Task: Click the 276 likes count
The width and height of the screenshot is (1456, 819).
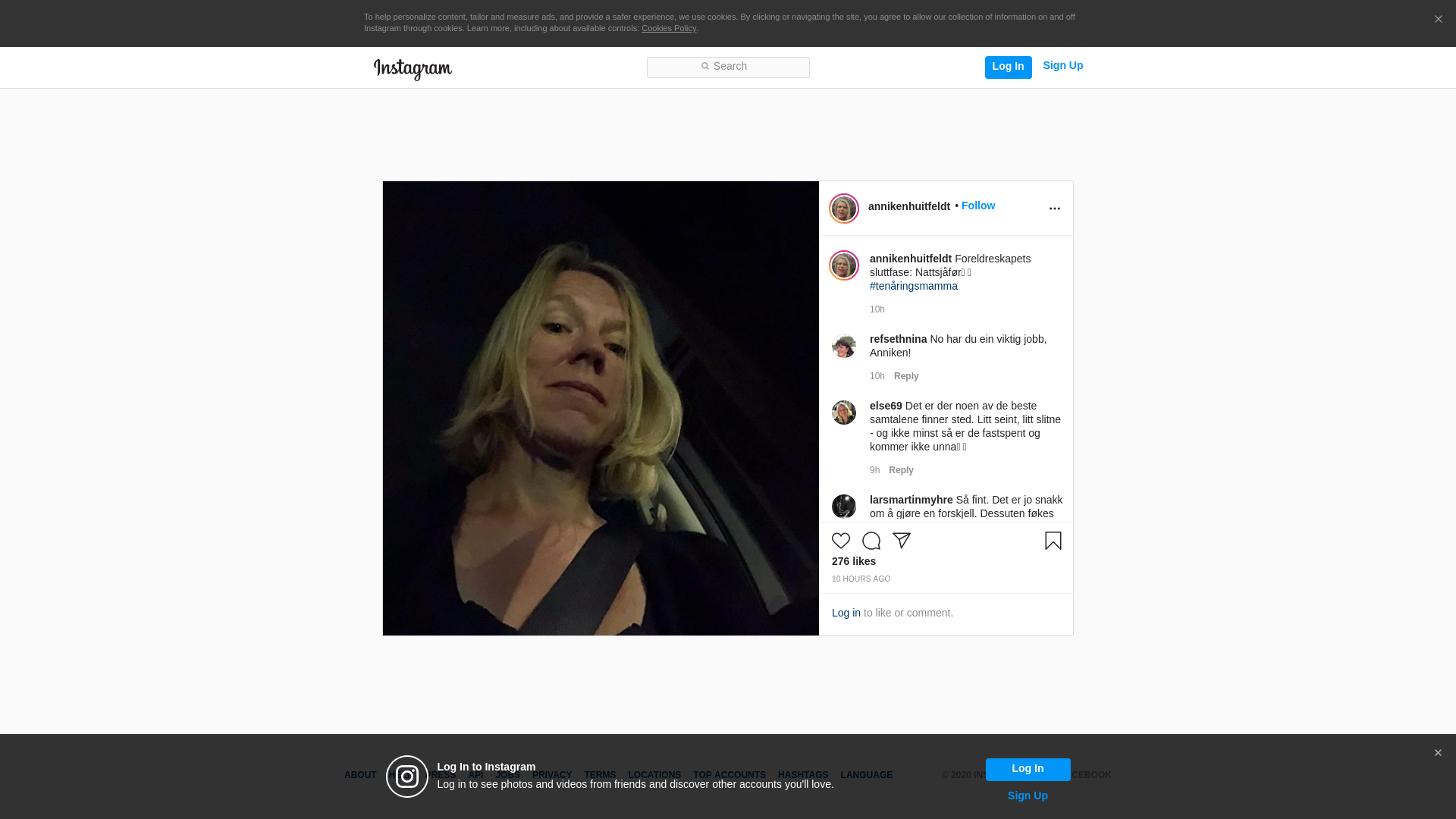Action: [x=854, y=561]
